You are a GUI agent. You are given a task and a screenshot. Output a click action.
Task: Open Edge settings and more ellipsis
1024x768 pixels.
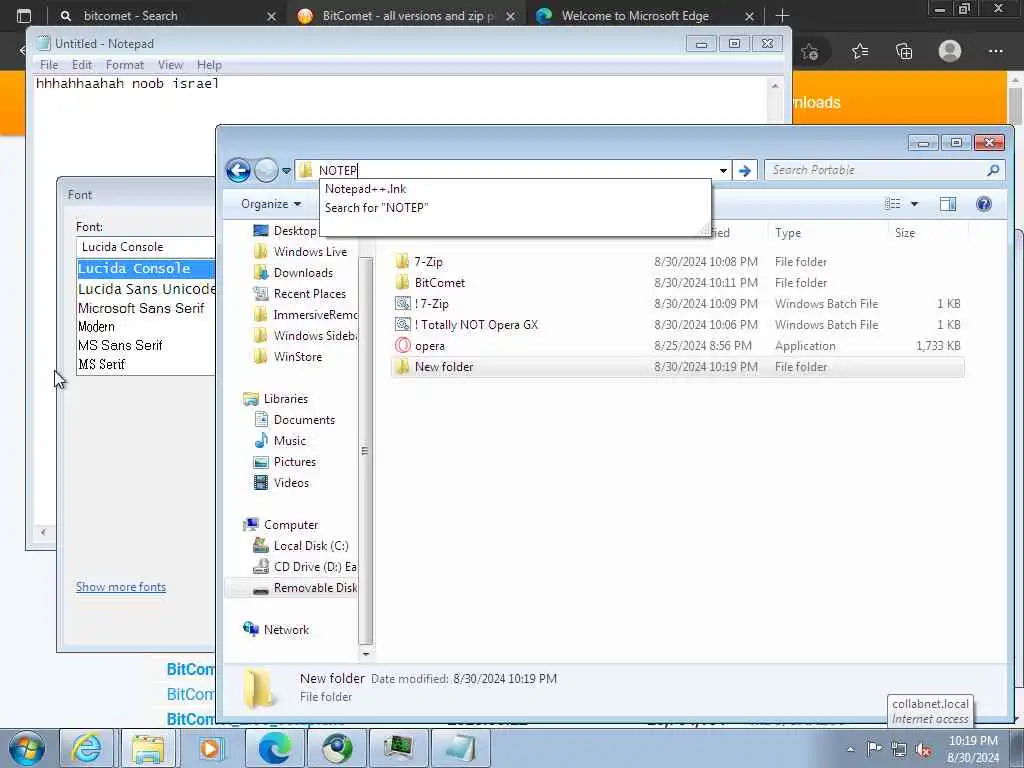point(995,51)
